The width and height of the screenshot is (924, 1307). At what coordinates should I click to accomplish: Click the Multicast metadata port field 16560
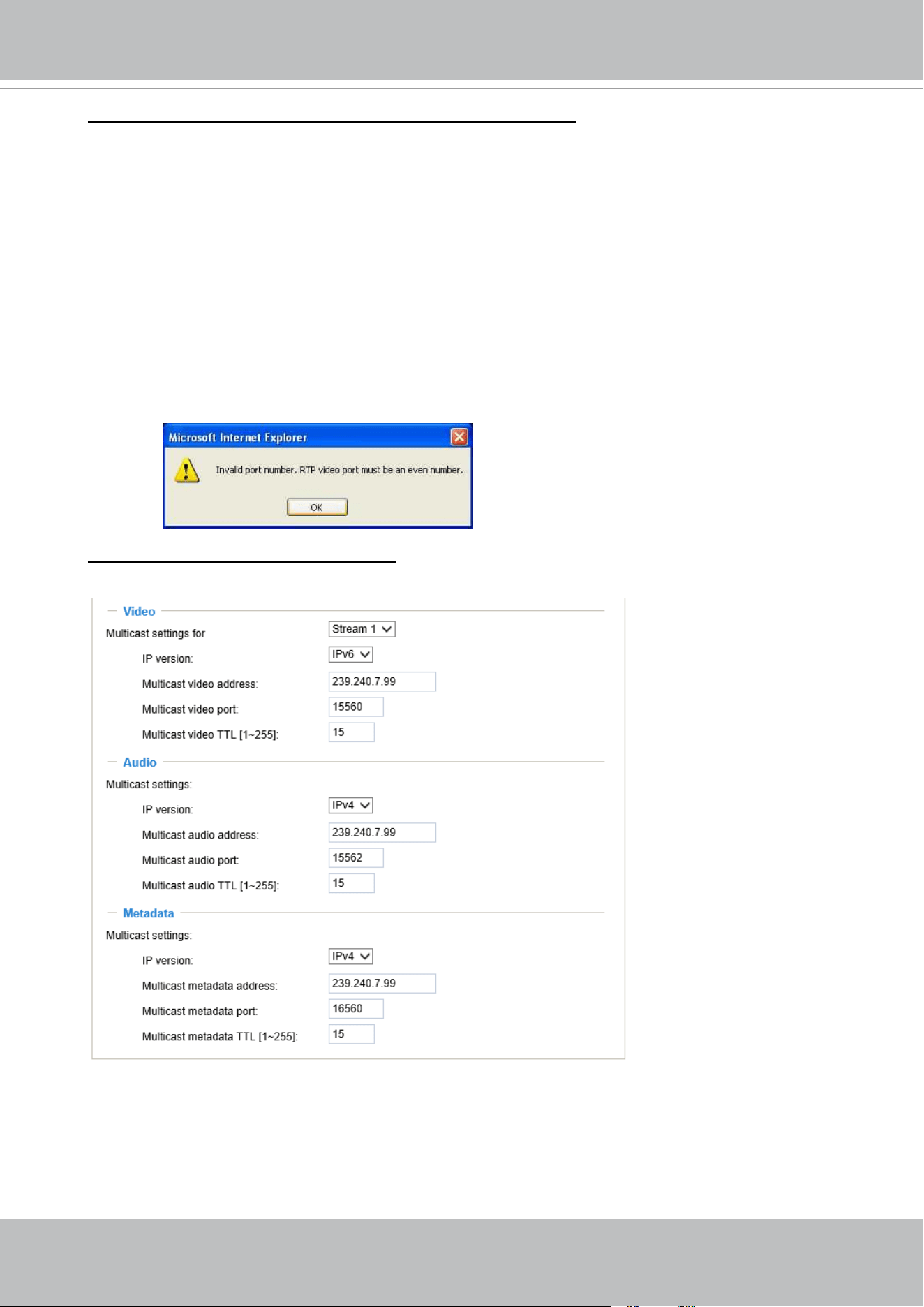point(356,1008)
